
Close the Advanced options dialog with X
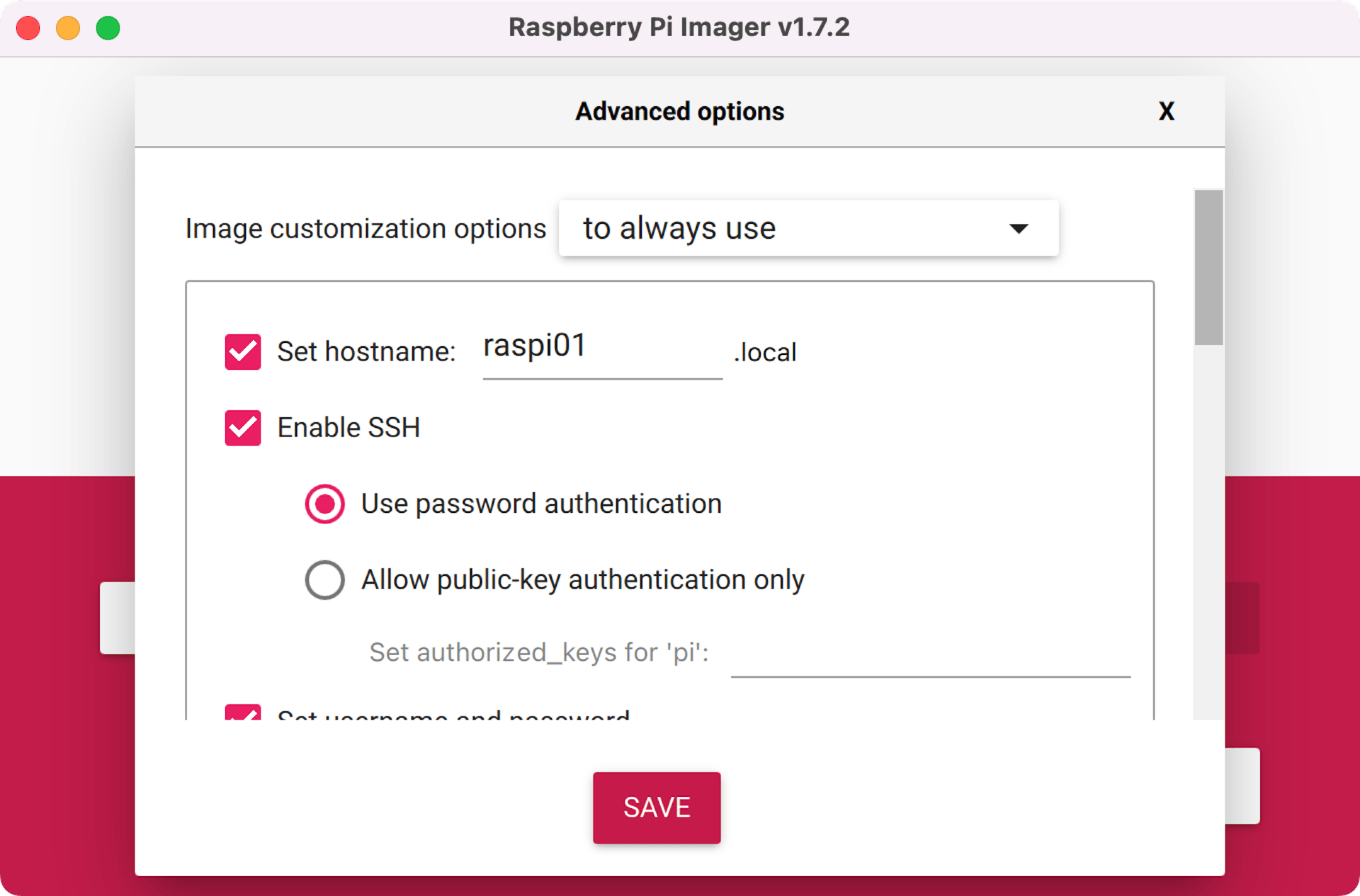1166,111
